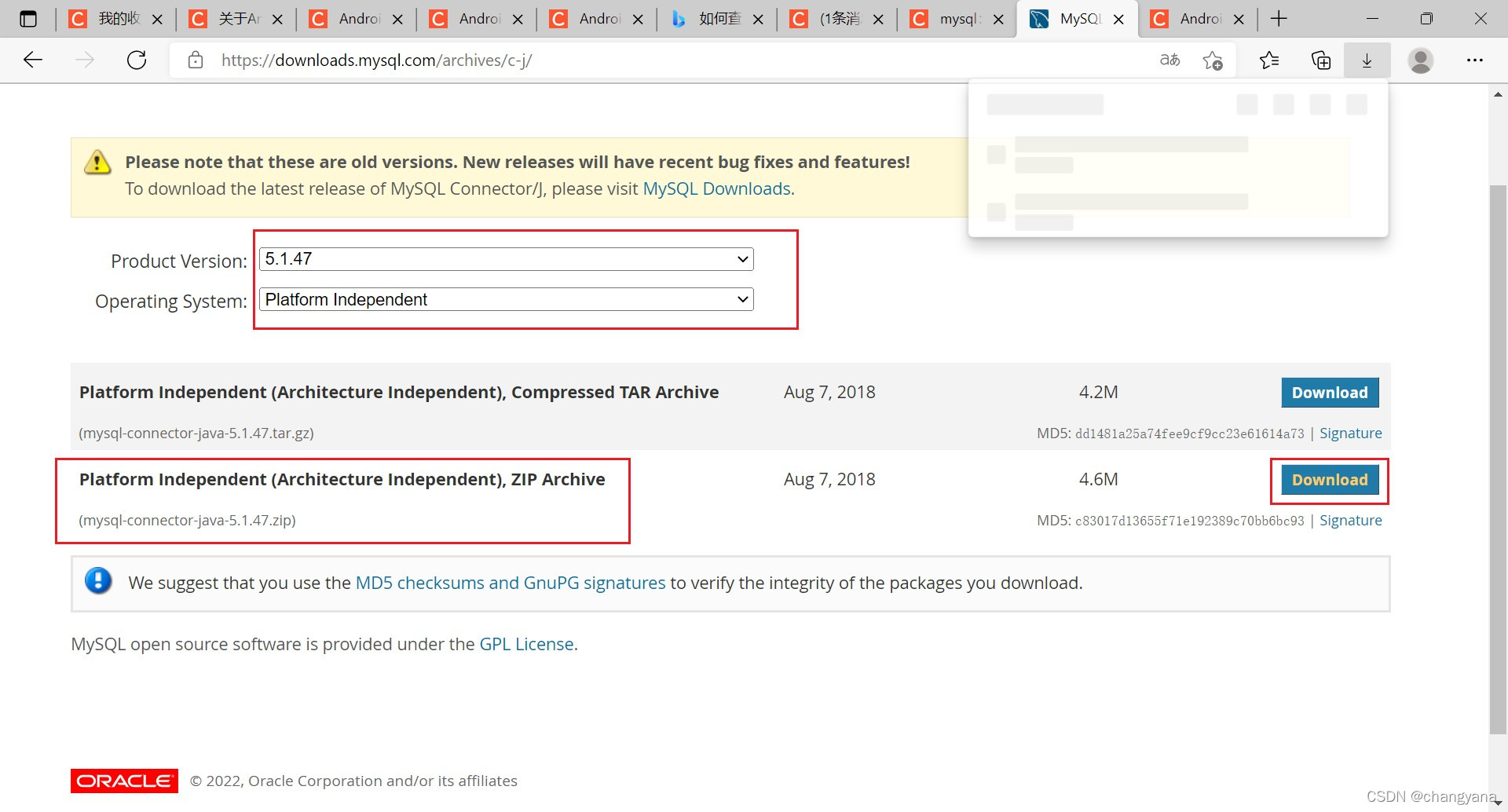The width and height of the screenshot is (1508, 812).
Task: Open the Collections panel
Action: point(1321,60)
